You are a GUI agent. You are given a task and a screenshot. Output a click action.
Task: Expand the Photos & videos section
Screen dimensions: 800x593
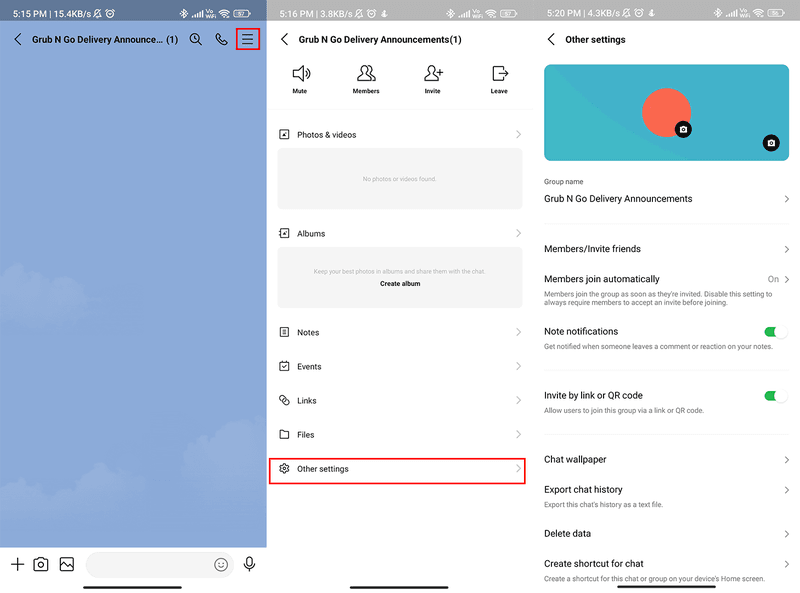(x=399, y=135)
